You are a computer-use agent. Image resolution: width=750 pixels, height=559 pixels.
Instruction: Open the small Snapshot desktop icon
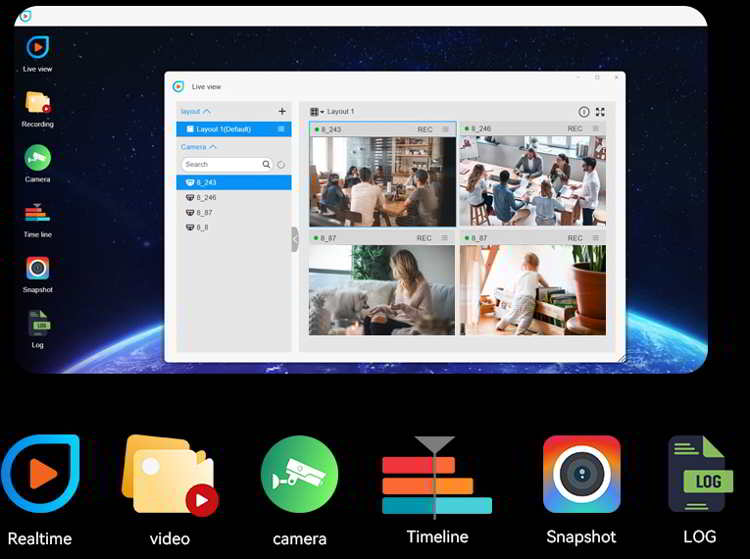pos(37,268)
